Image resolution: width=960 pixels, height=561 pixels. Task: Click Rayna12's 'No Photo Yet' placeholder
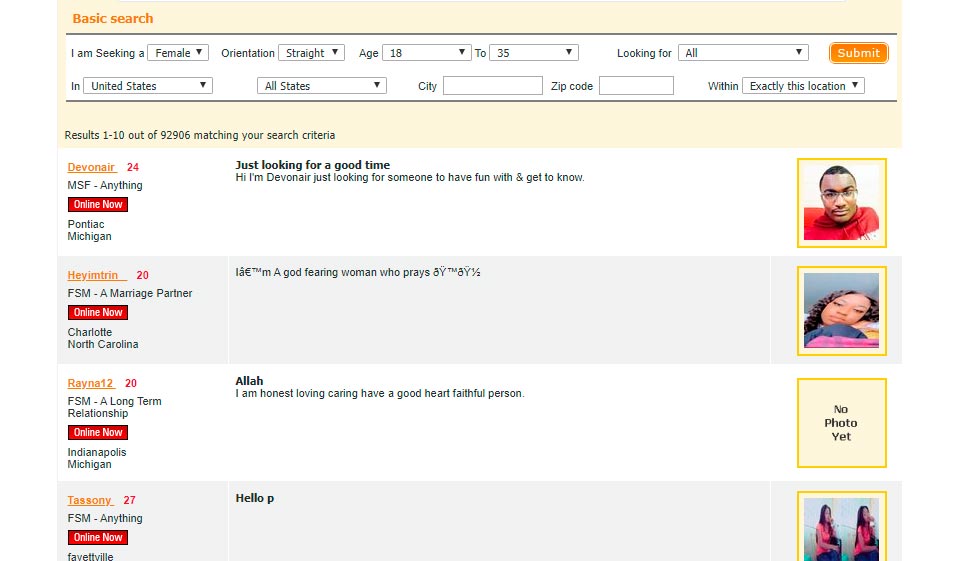coord(841,422)
